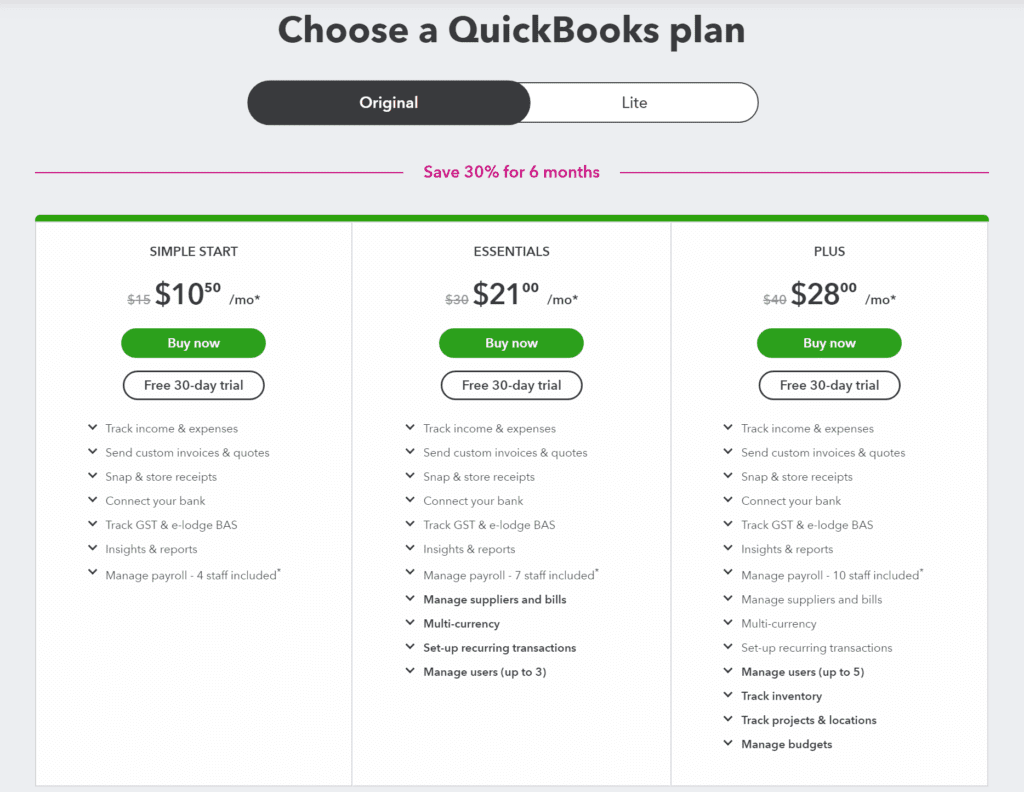Expand Simple Start payroll 4 staff chevron

[93, 573]
